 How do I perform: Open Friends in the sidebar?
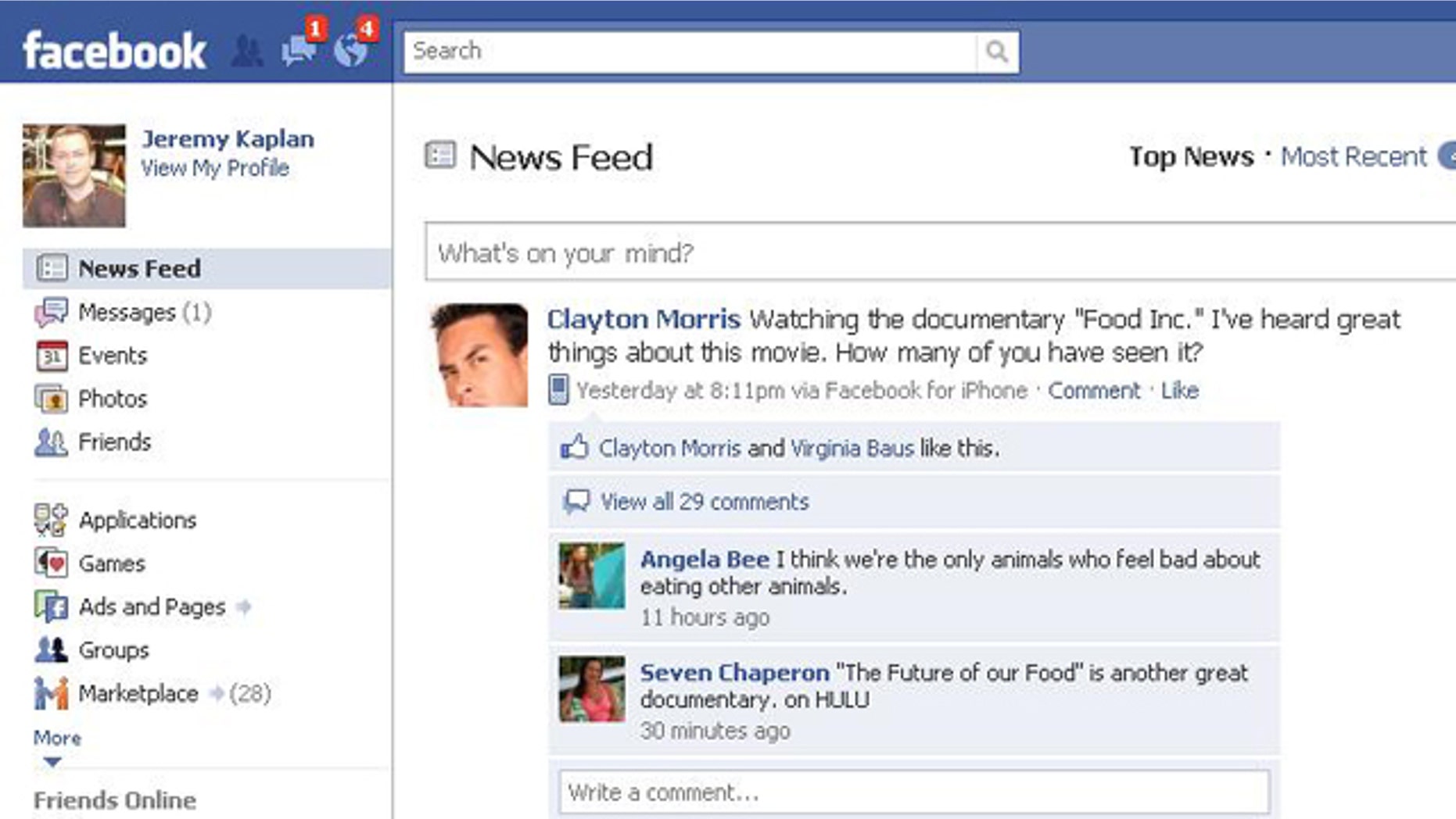click(115, 442)
